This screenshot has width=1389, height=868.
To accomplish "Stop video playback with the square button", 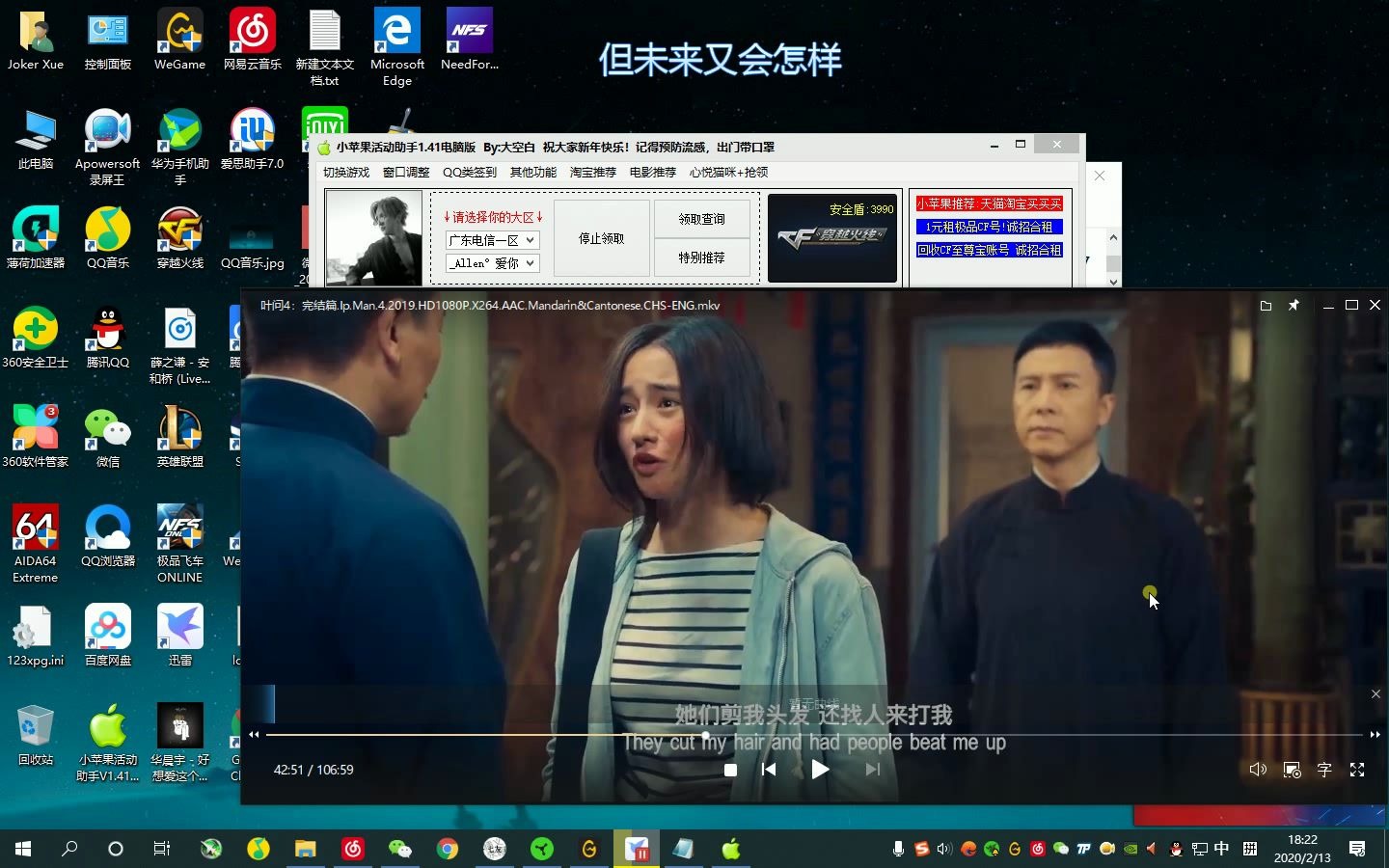I will click(x=730, y=770).
